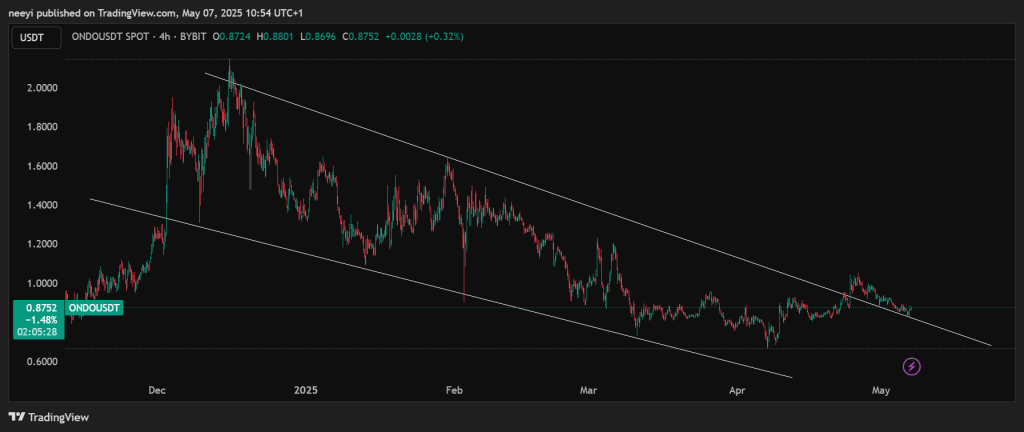Click the ONDOUSDT price label tag
The width and height of the screenshot is (1024, 432).
tap(94, 308)
